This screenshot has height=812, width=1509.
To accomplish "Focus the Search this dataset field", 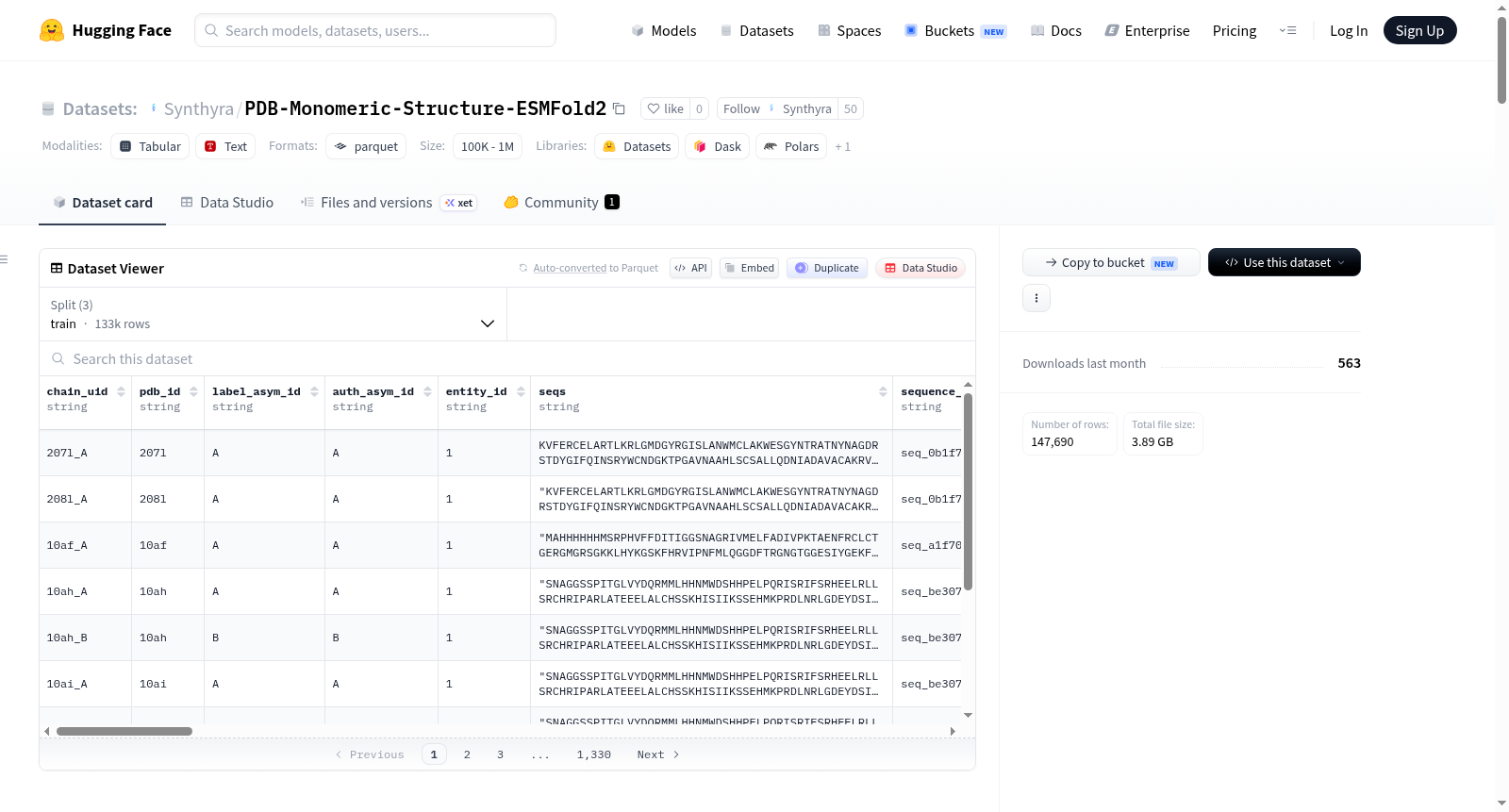I will point(507,358).
